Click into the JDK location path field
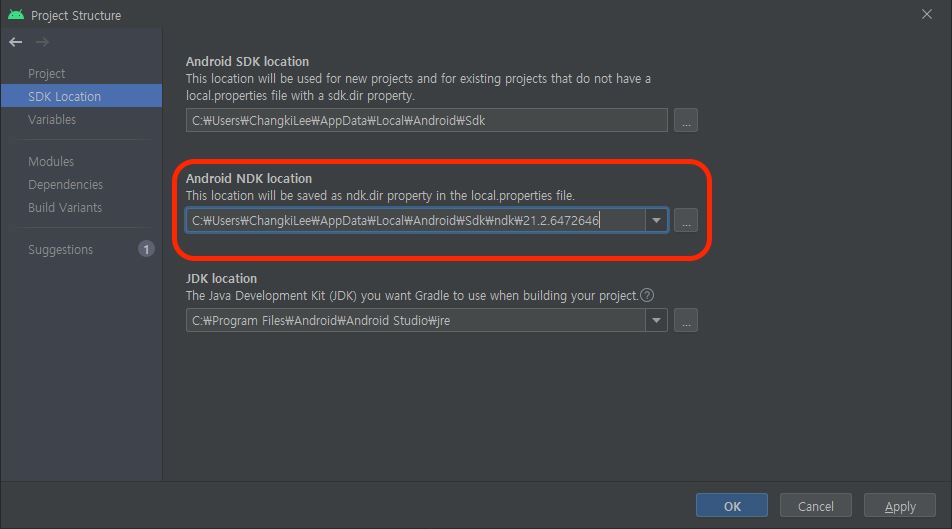The height and width of the screenshot is (529, 952). (415, 321)
